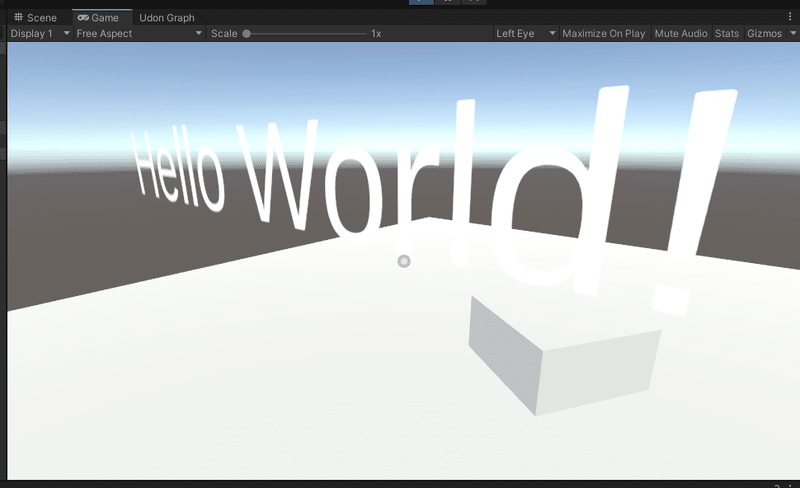Adjust the Scale slider handle
The image size is (800, 488).
pos(246,34)
